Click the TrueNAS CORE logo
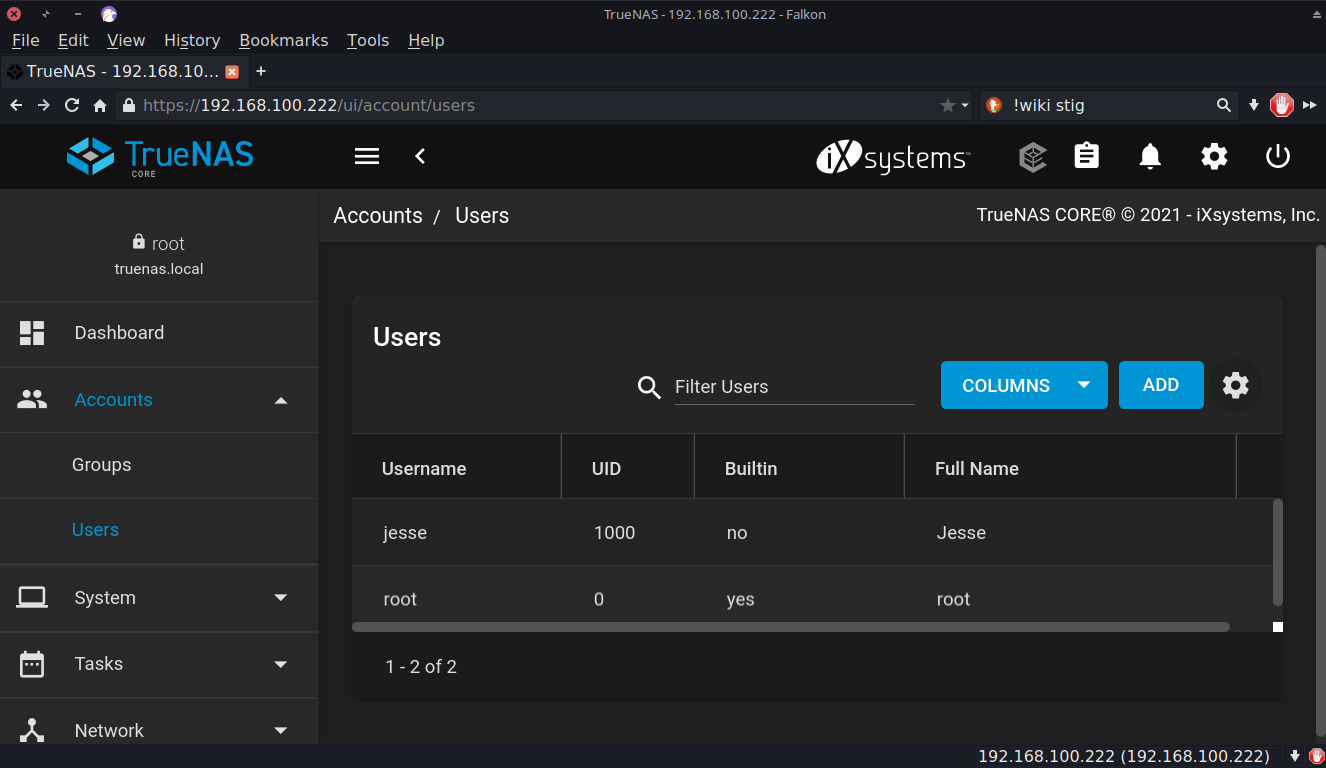1326x768 pixels. 160,157
